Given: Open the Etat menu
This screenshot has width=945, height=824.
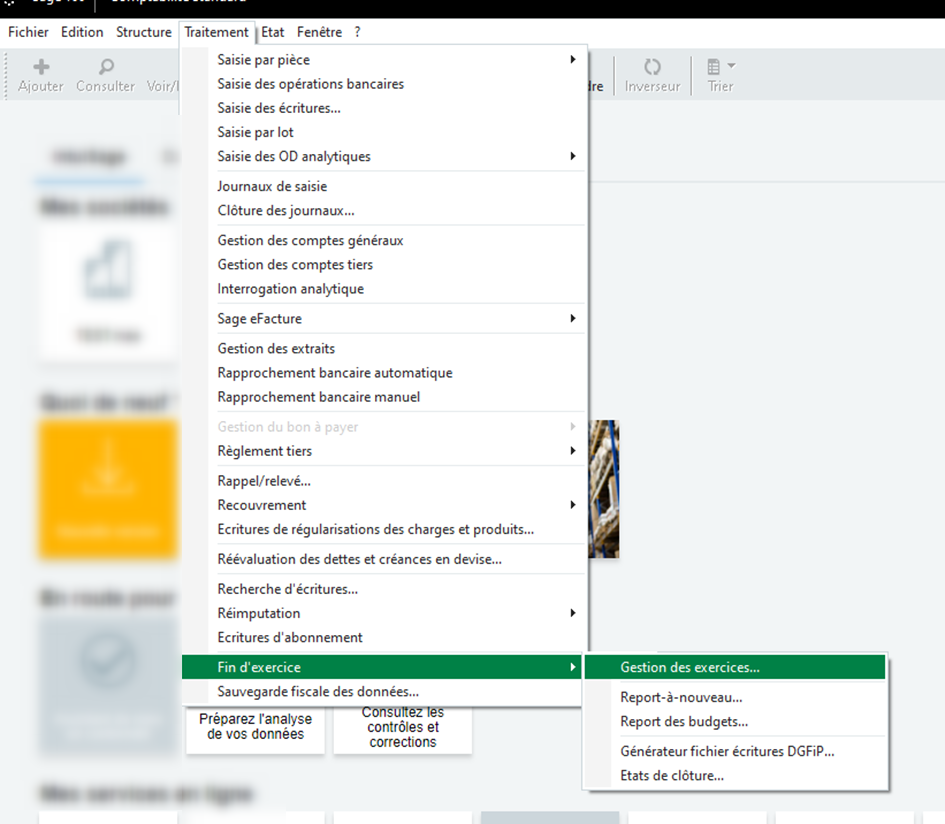Looking at the screenshot, I should 272,32.
